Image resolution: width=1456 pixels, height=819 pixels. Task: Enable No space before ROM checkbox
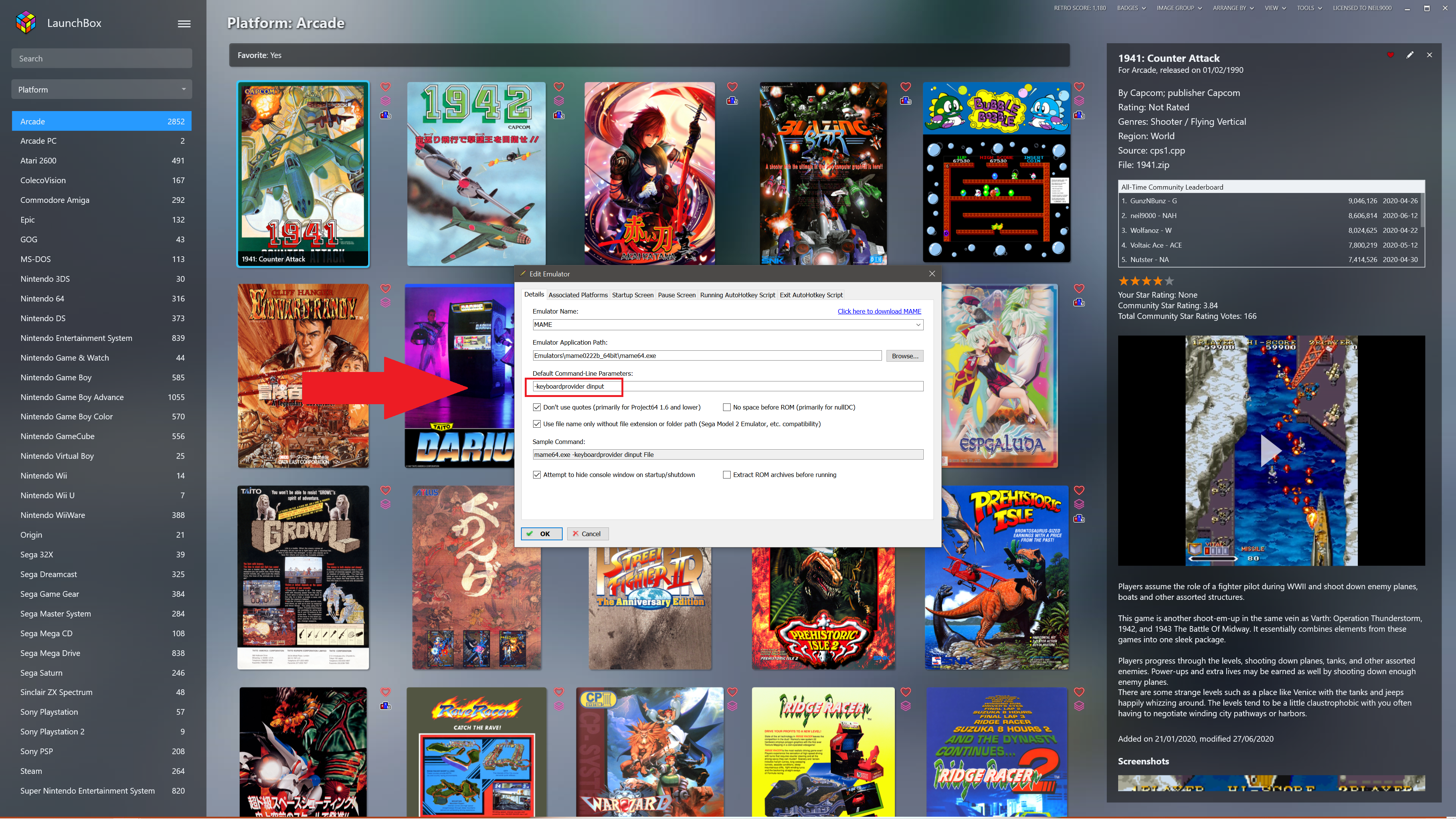pyautogui.click(x=727, y=407)
